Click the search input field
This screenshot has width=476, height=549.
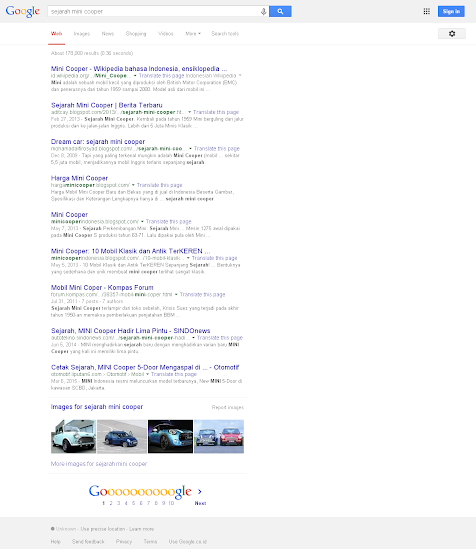[154, 12]
